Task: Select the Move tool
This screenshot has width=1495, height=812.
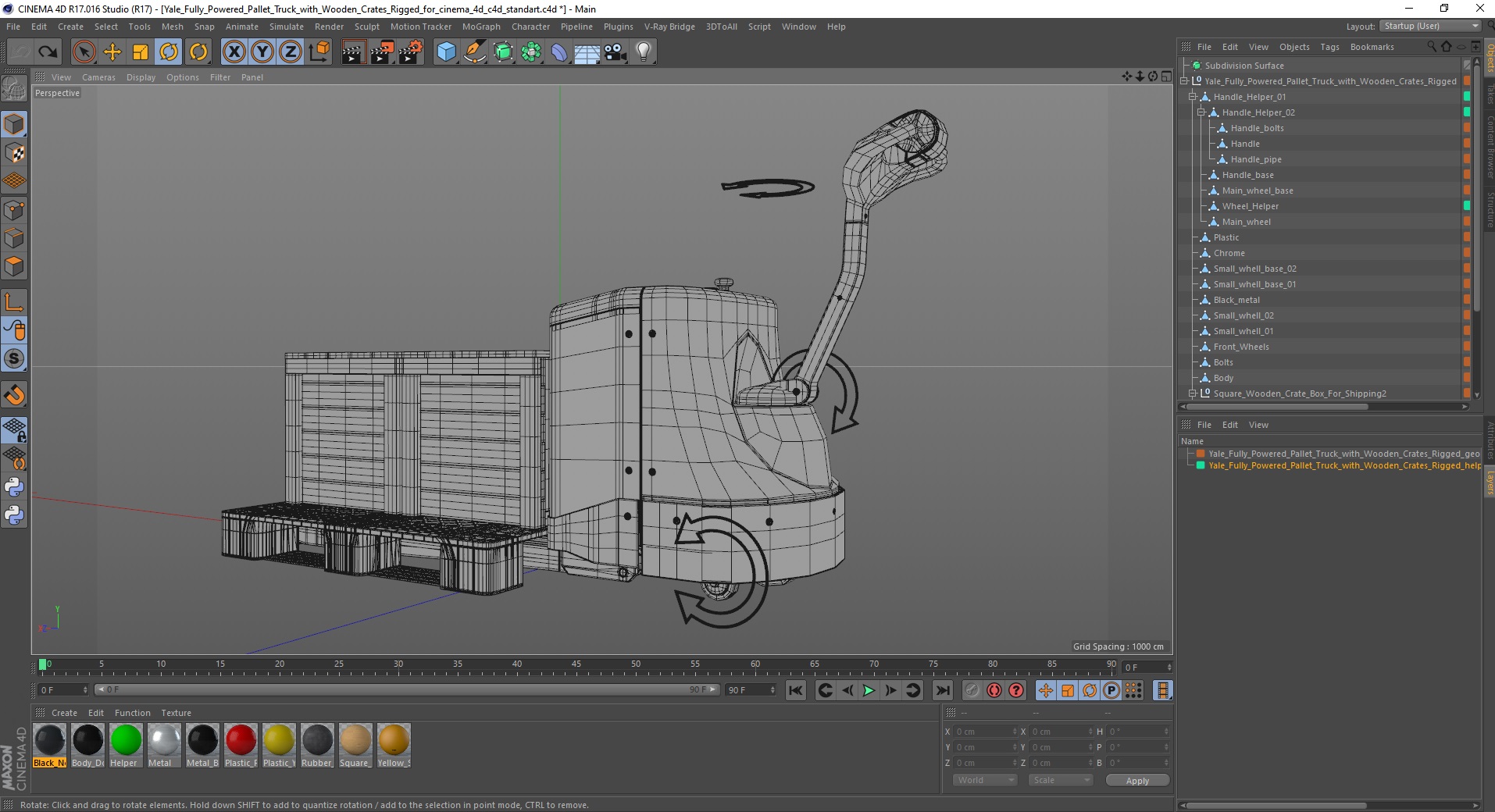Action: click(112, 52)
